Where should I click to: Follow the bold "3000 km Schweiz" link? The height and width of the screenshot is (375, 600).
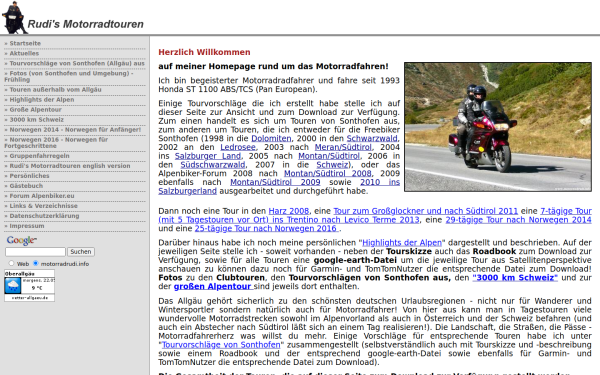coord(515,277)
